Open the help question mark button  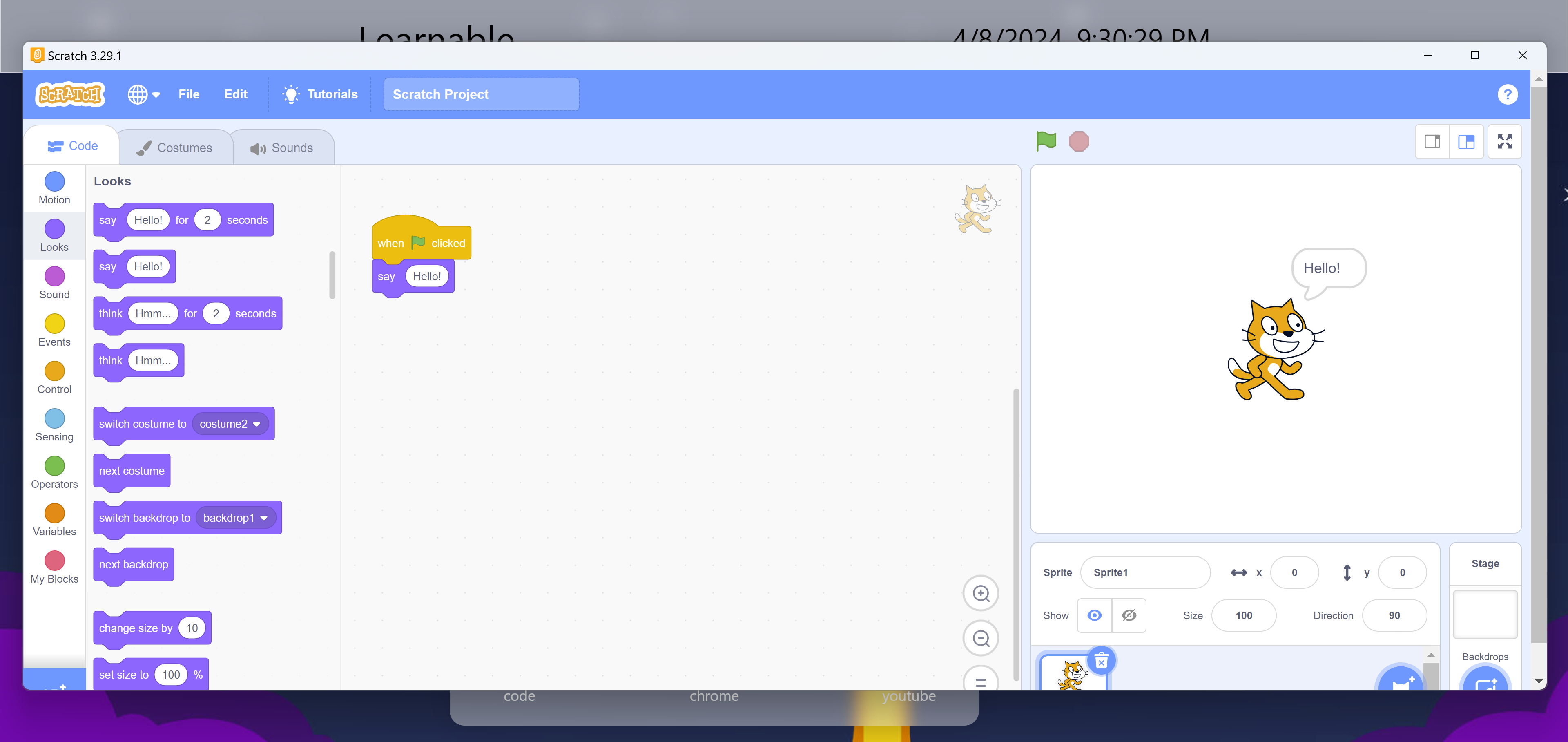click(1507, 94)
